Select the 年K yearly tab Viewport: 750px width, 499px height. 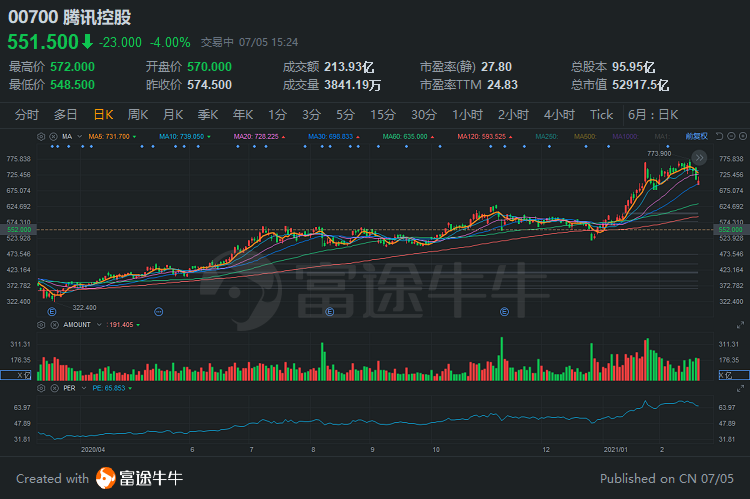[x=243, y=115]
